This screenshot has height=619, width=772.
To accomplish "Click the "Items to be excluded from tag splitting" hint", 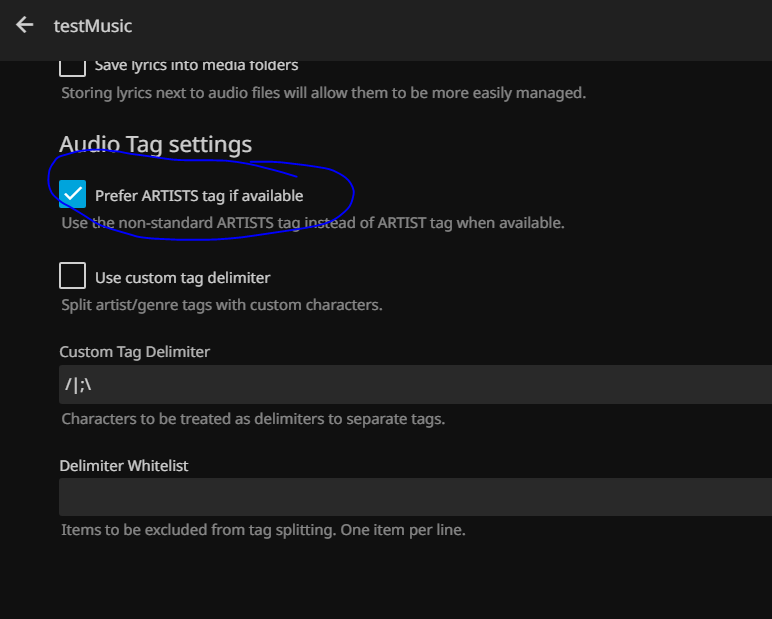I will 263,530.
